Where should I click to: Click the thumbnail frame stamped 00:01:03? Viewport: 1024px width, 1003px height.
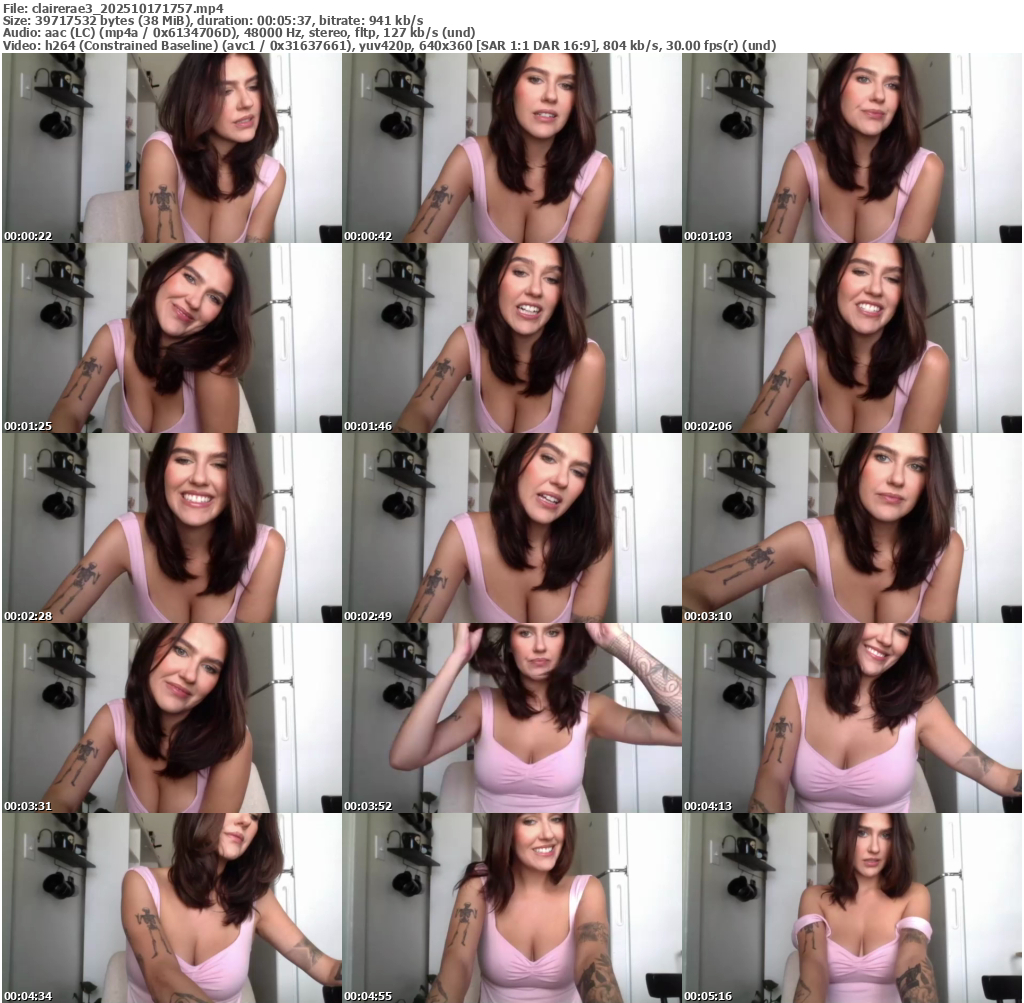coord(852,148)
